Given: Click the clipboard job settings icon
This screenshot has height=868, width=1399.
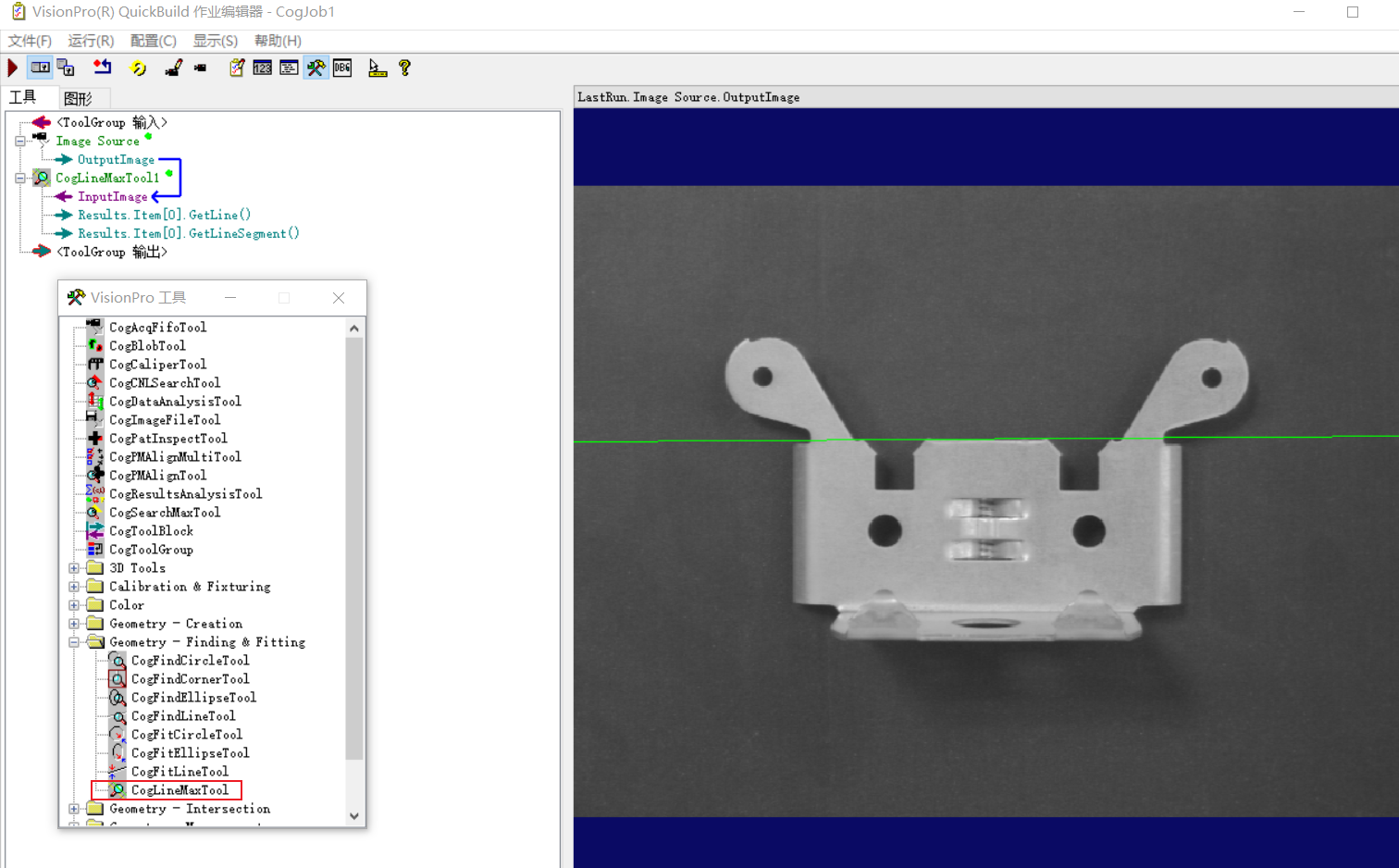Looking at the screenshot, I should [x=236, y=67].
